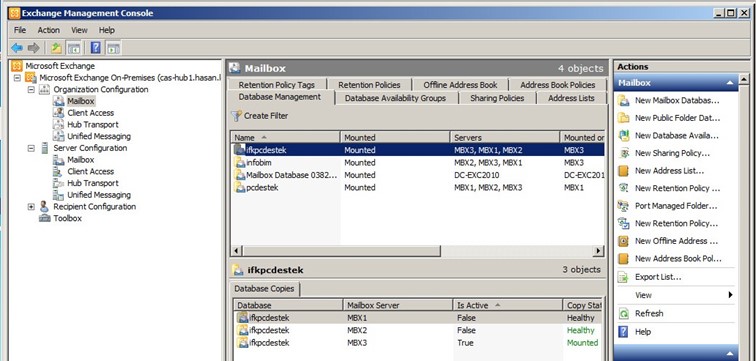
Task: Click the New Public Folder Database icon
Action: coord(623,118)
